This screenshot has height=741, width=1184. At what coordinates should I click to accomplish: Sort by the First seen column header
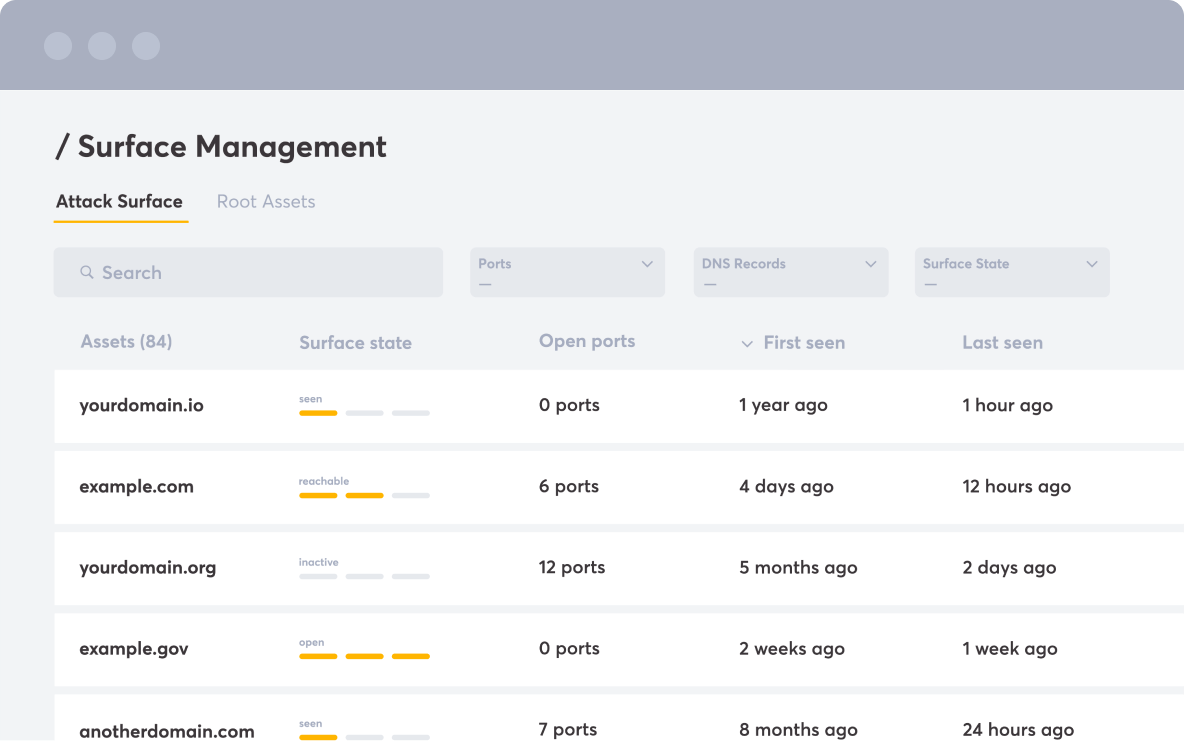(x=804, y=343)
